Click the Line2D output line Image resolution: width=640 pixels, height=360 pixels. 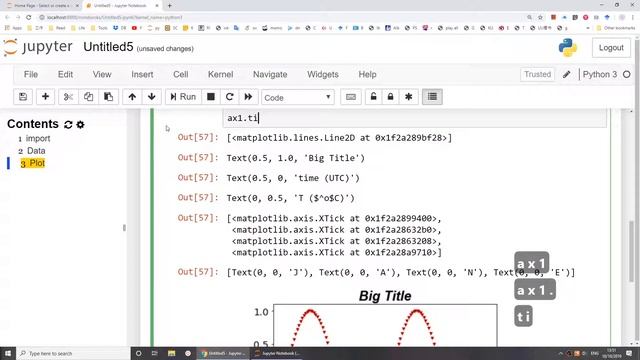point(339,138)
